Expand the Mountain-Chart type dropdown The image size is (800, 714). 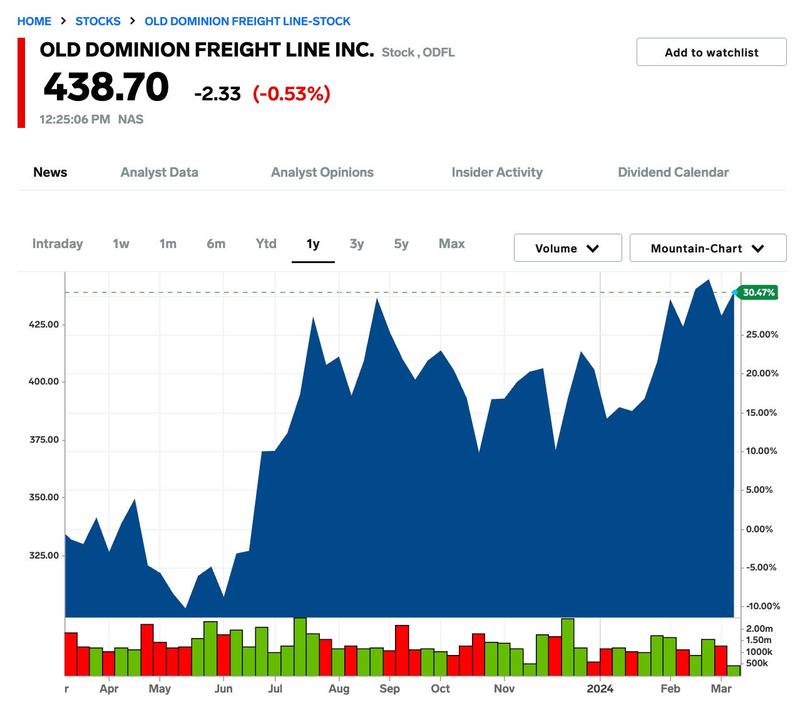(708, 248)
